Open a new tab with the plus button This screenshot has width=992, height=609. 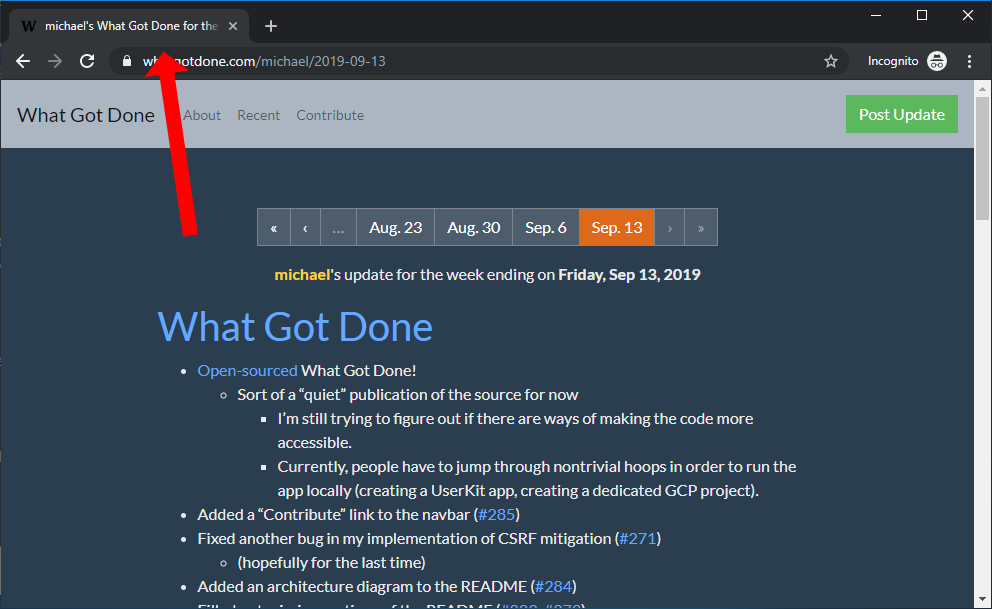click(271, 26)
